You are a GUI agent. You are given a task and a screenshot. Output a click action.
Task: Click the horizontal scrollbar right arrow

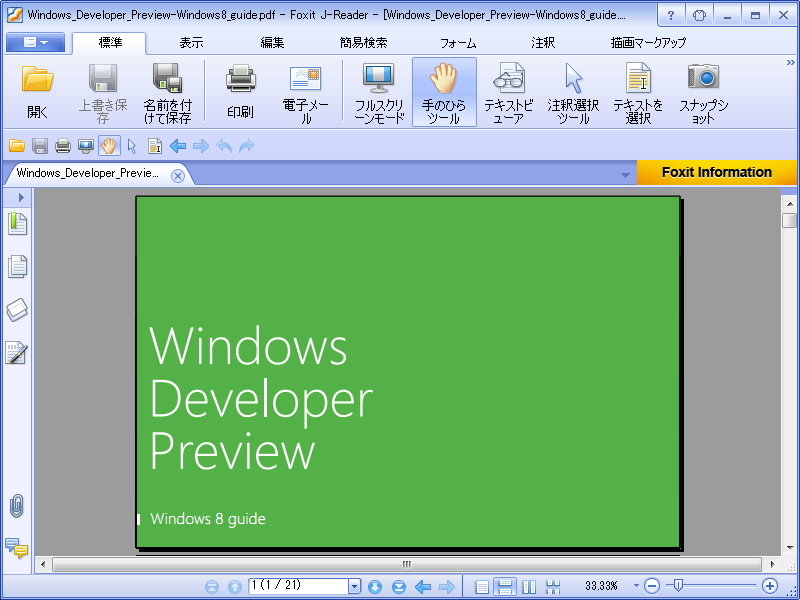(772, 564)
